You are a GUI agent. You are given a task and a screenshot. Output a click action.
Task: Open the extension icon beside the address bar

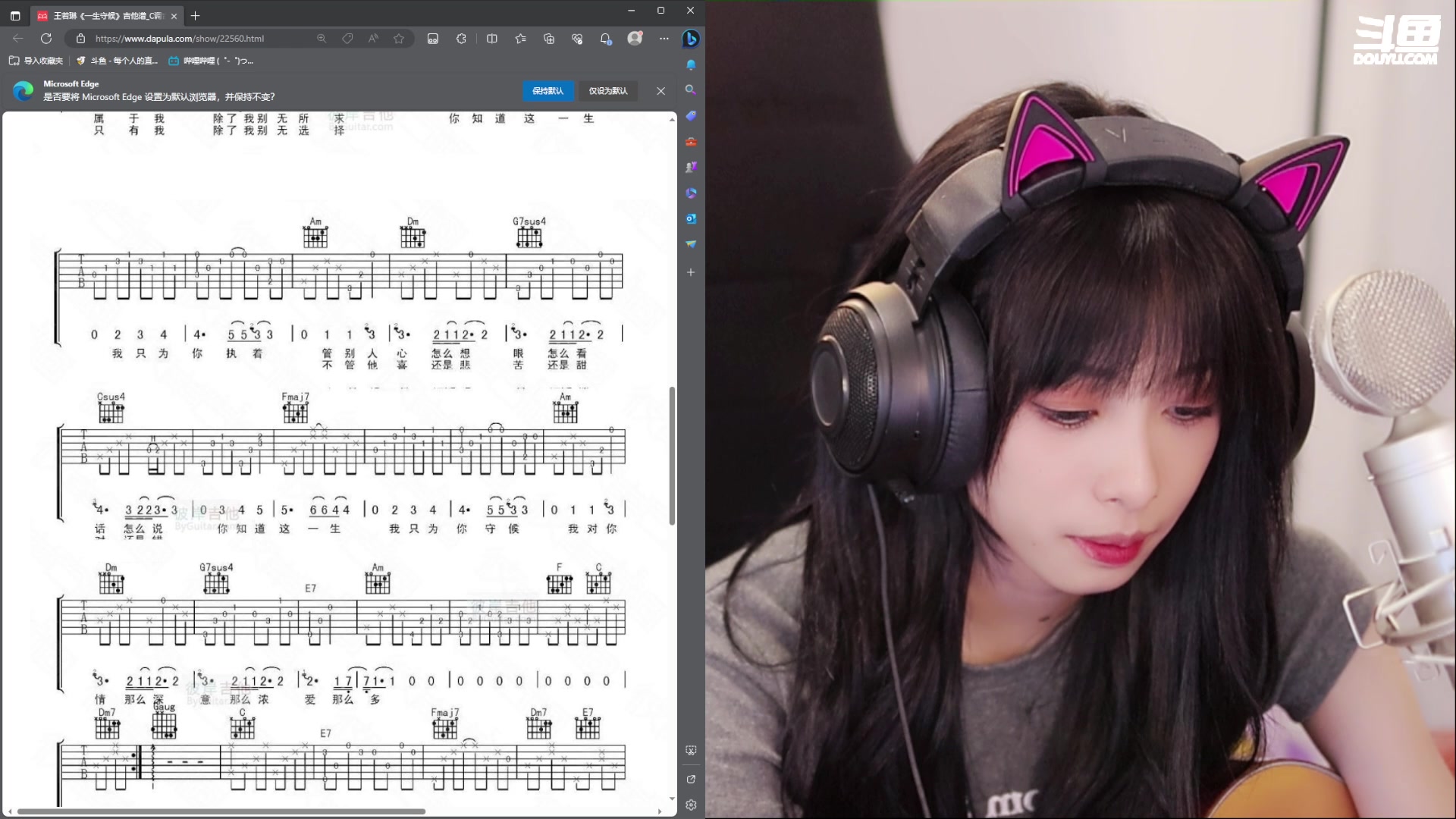433,39
